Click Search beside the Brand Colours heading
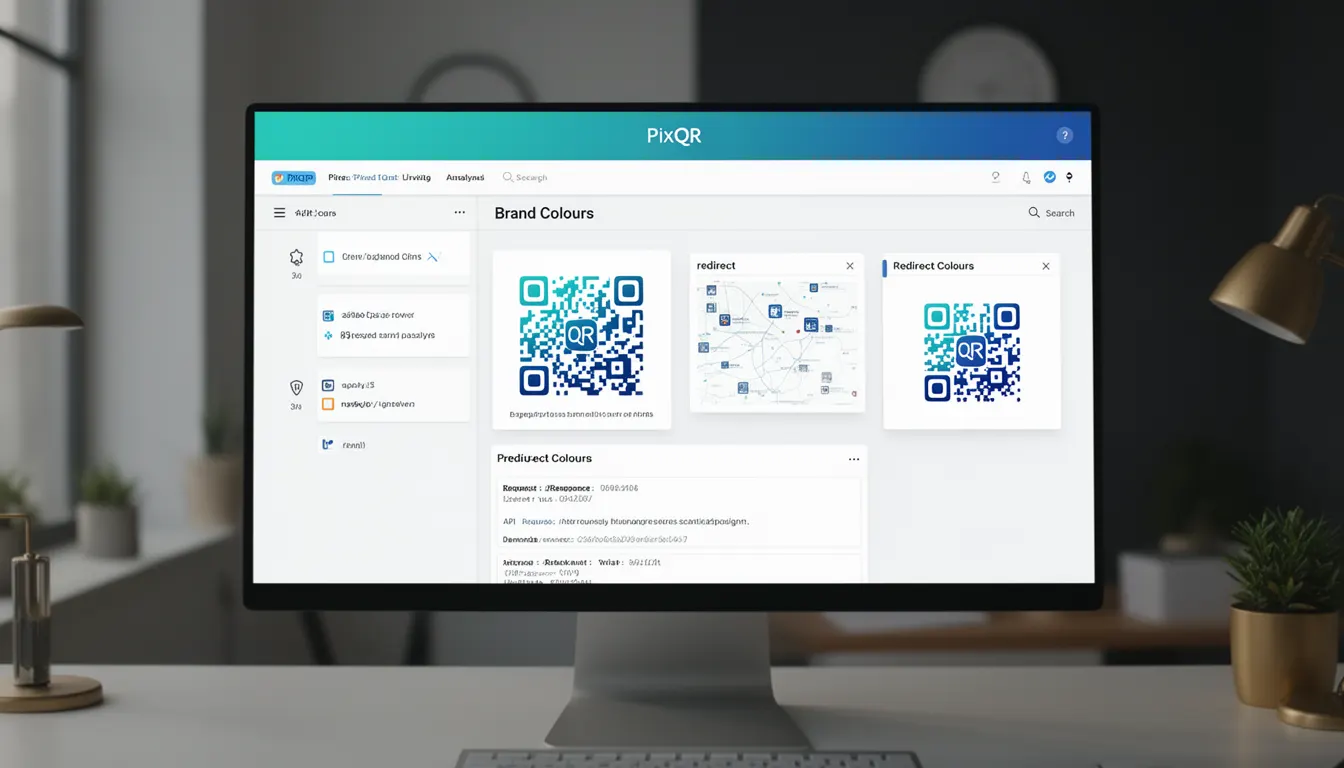This screenshot has height=768, width=1344. pos(1051,213)
